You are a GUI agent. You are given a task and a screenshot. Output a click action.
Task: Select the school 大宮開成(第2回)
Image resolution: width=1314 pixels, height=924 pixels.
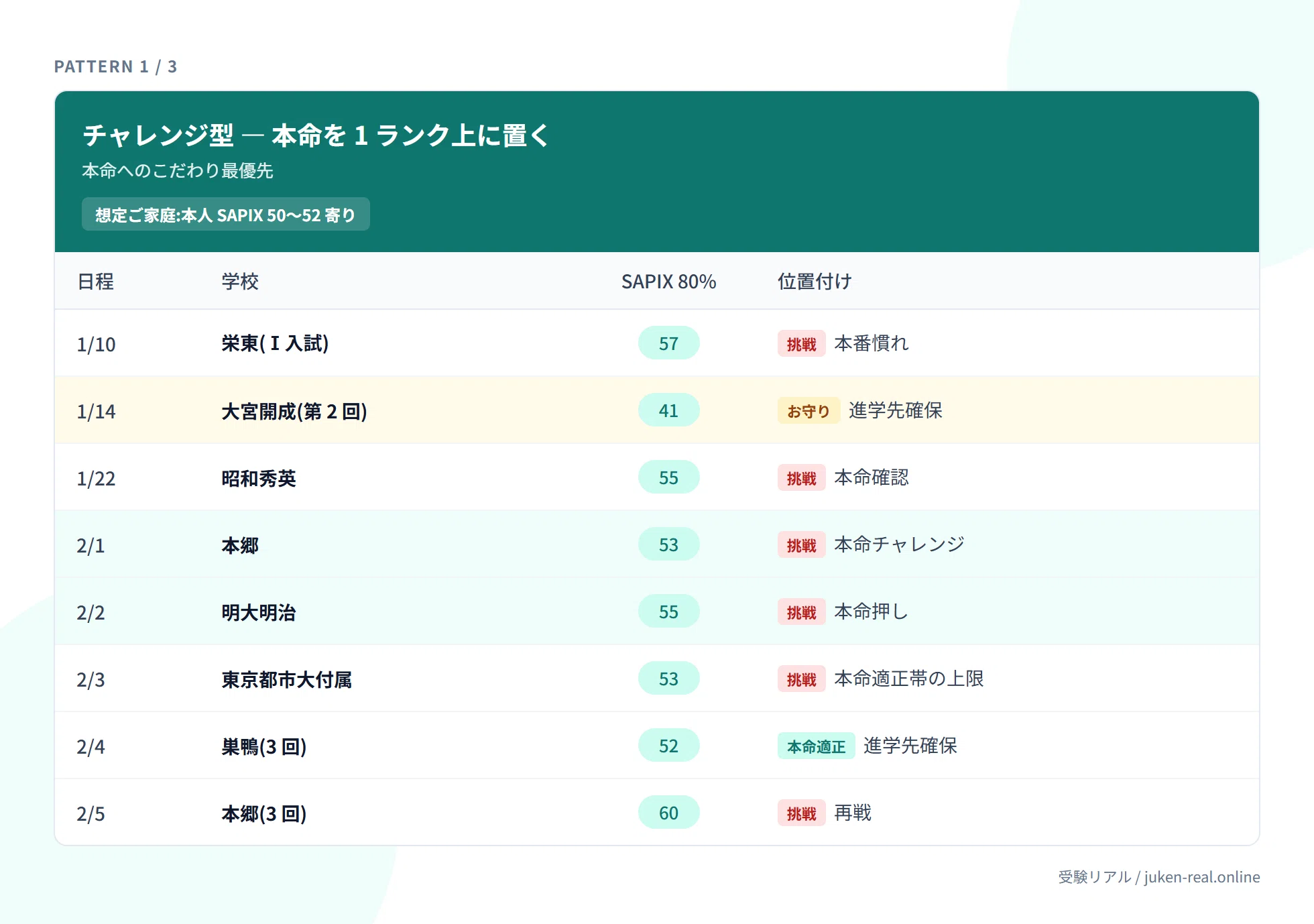pyautogui.click(x=294, y=411)
